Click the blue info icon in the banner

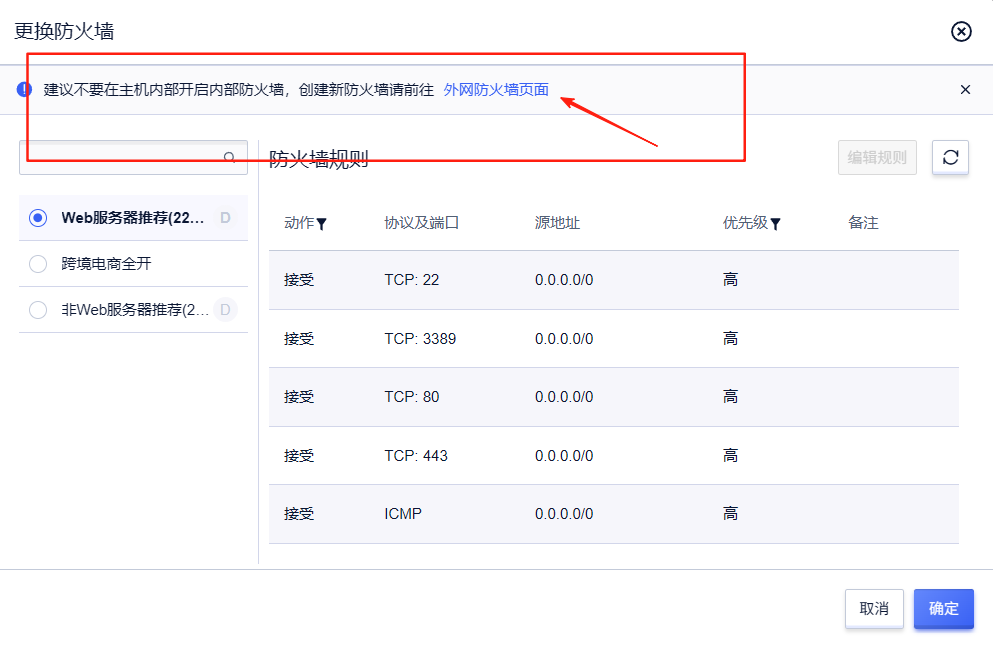tap(22, 89)
